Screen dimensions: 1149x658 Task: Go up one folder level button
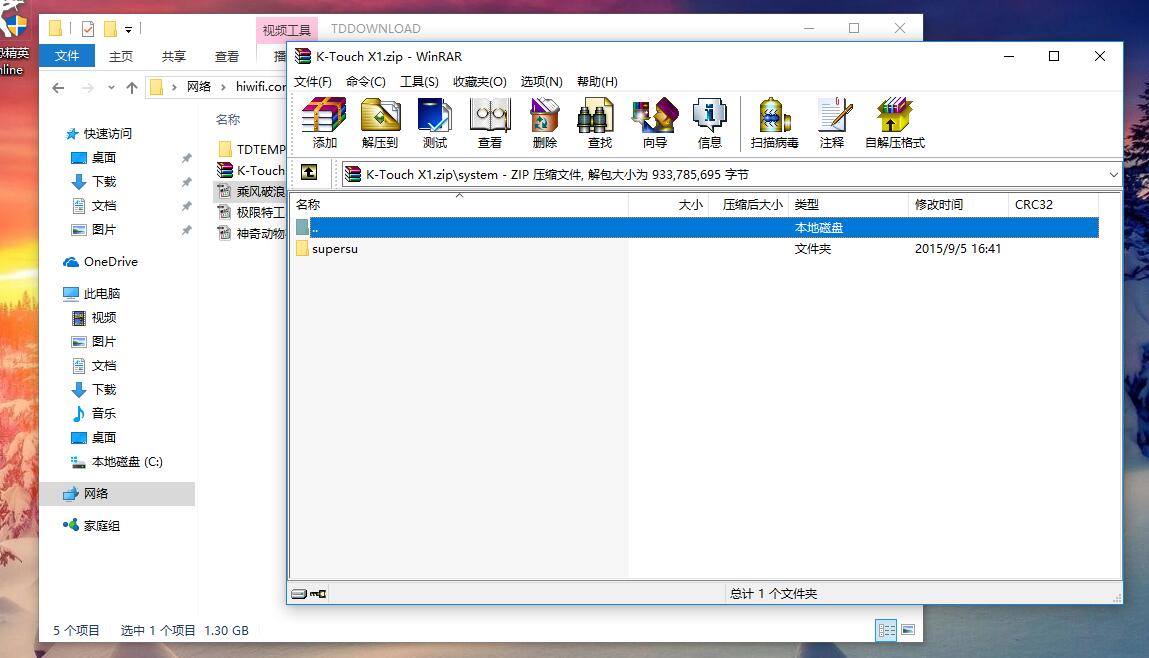(309, 173)
